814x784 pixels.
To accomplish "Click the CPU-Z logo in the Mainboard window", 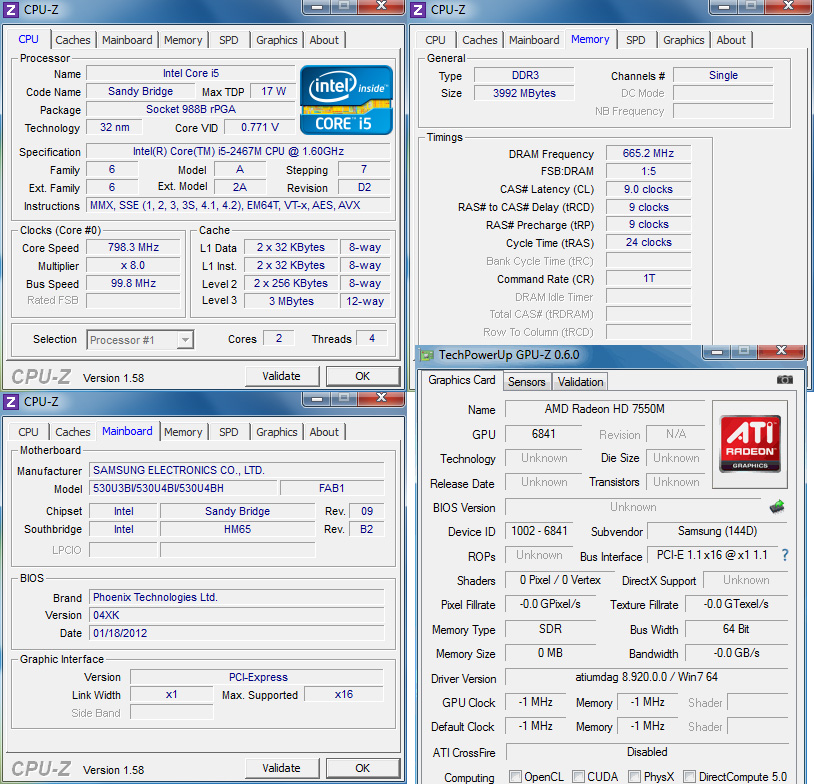I will click(40, 768).
